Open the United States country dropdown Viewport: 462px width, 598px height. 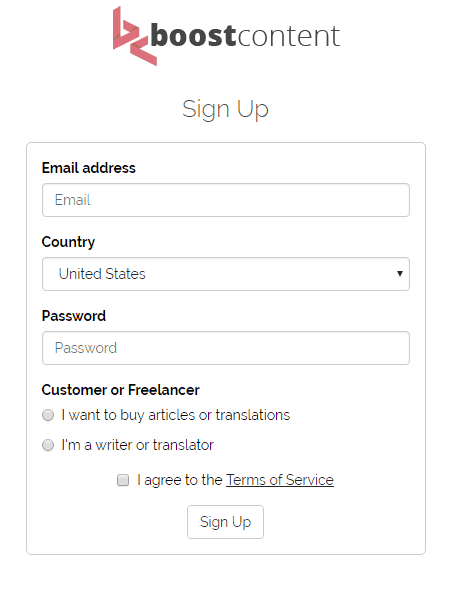pos(226,274)
